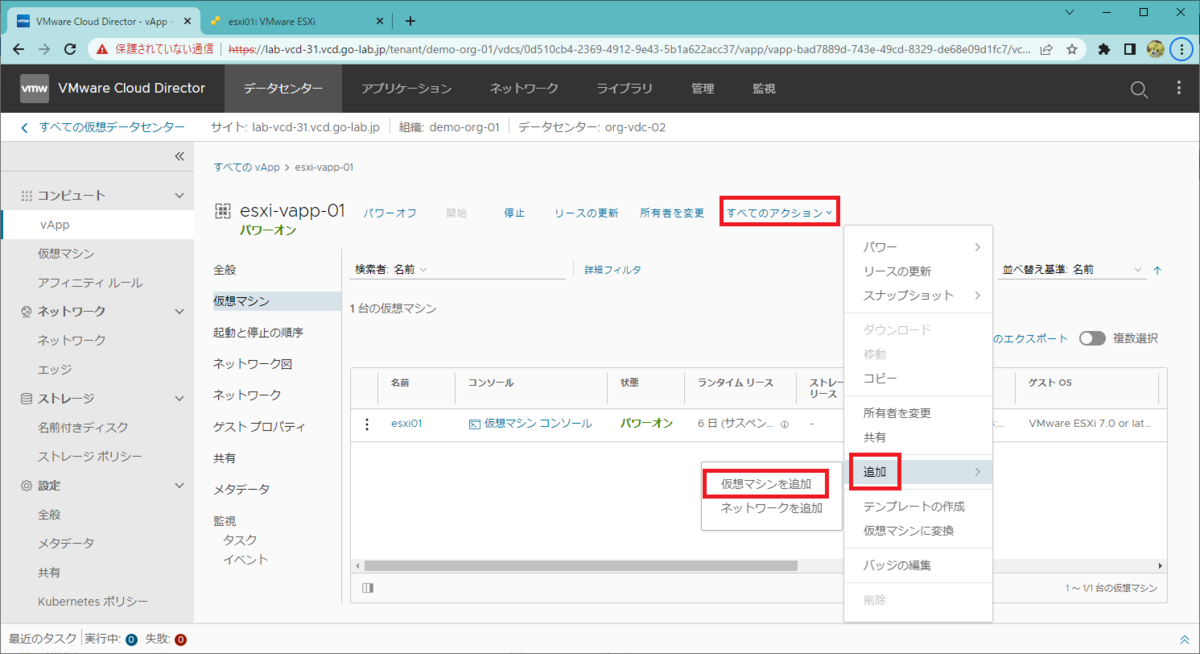Select ネットワークを追加 menu item
1200x654 pixels.
[x=771, y=508]
